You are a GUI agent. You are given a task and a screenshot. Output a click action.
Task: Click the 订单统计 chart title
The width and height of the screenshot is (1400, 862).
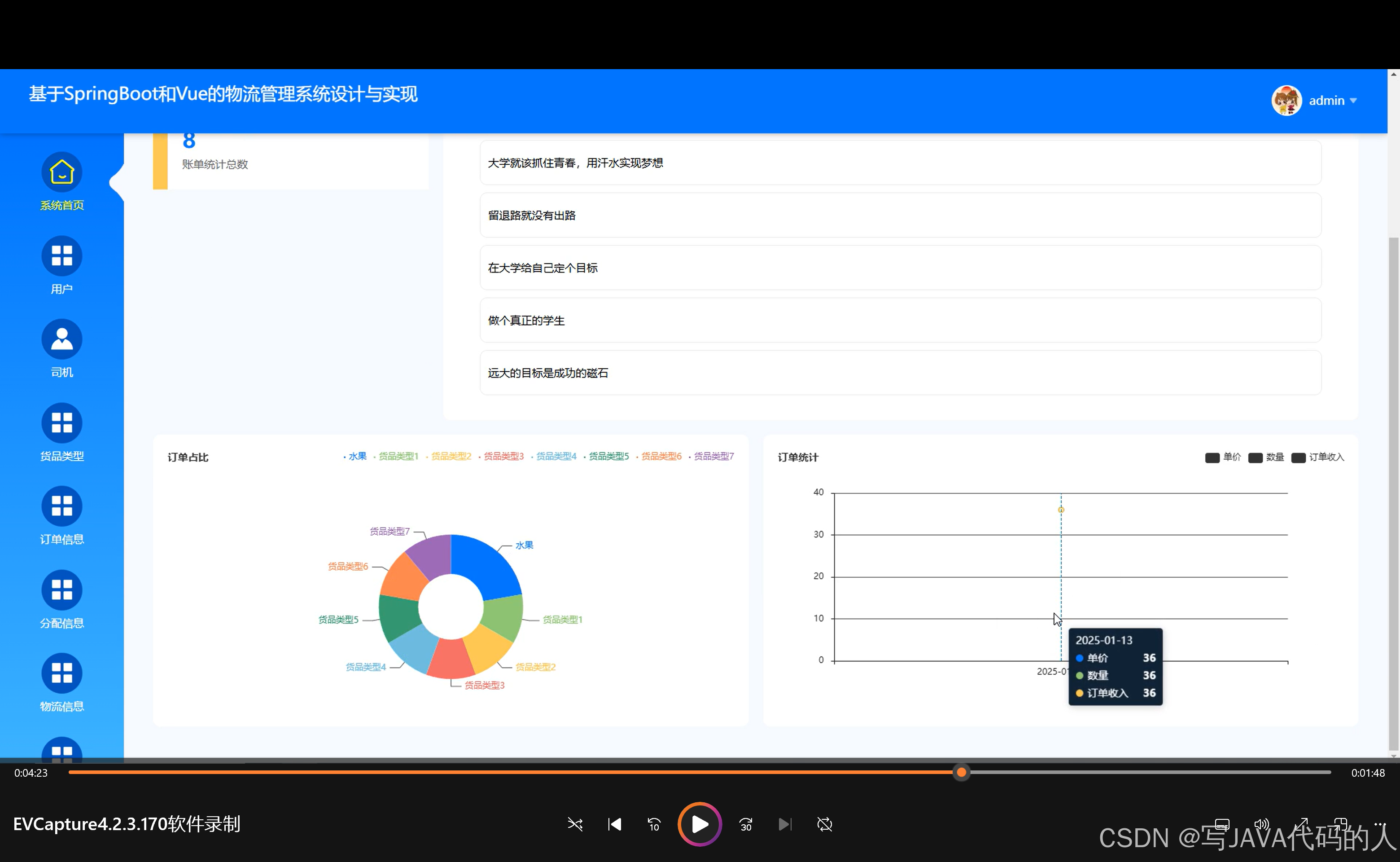tap(798, 457)
